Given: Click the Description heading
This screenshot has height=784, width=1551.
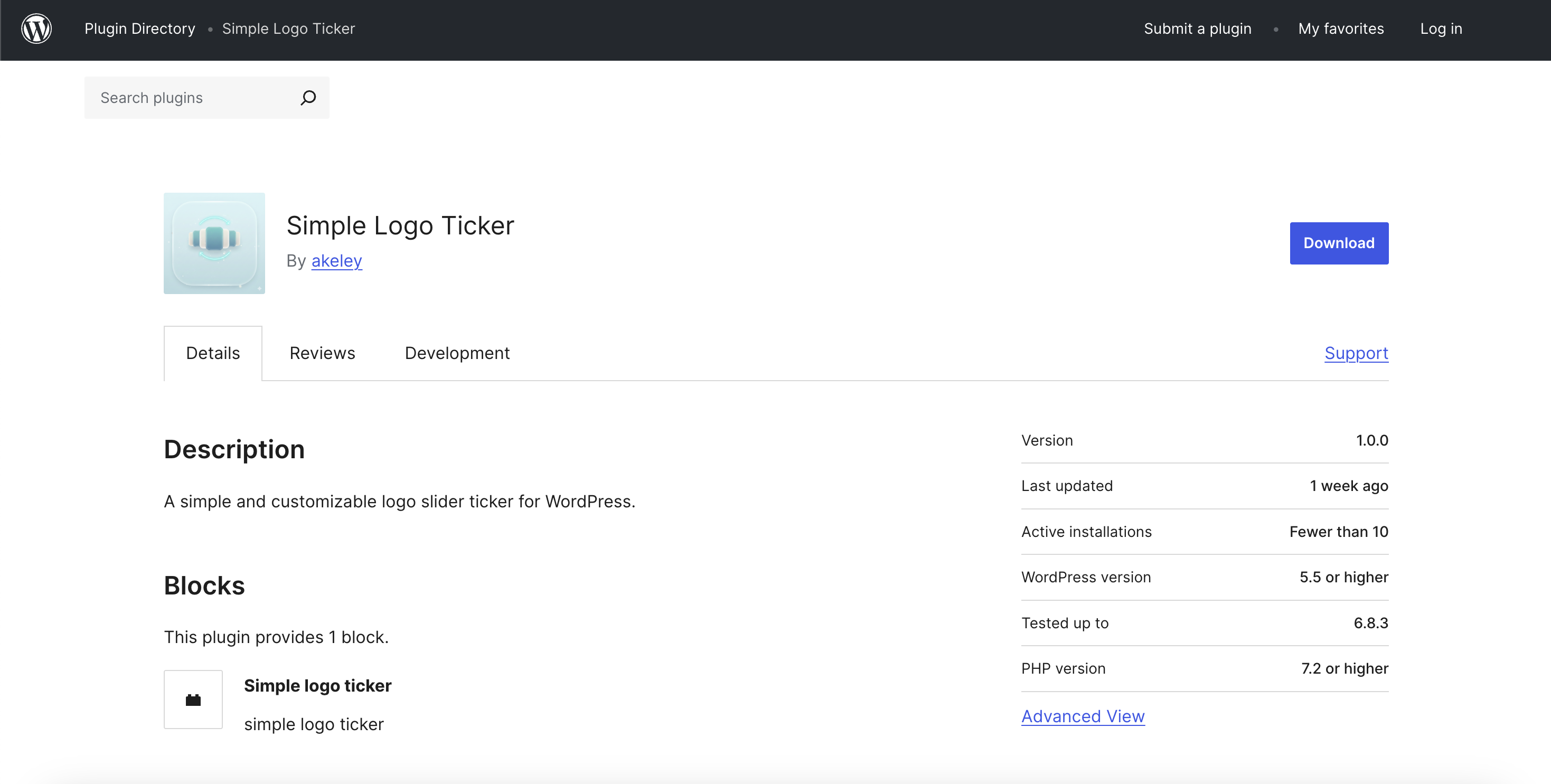Looking at the screenshot, I should (x=234, y=450).
